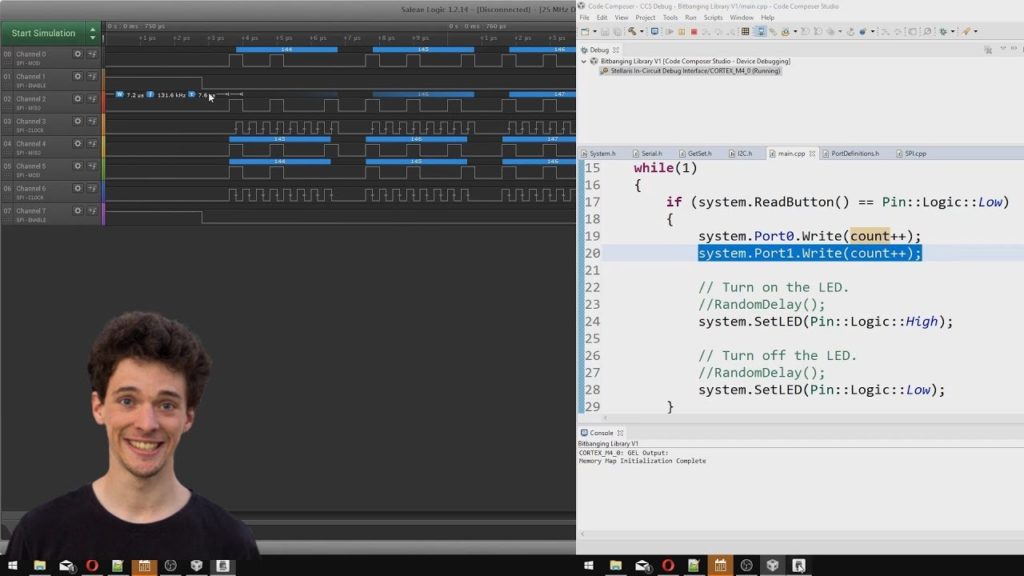
Task: Open Opera browser on left taskbar
Action: [x=91, y=565]
